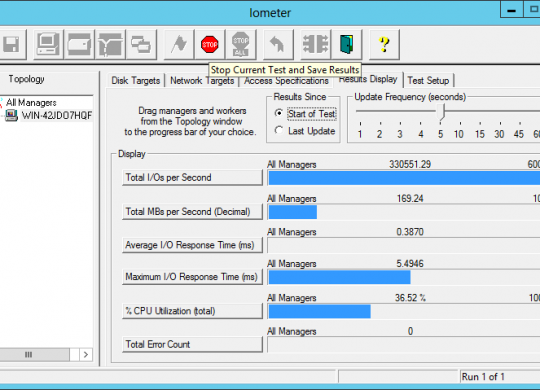Duplicate the selected worker icon
Viewport: 540px width, 390px height.
pyautogui.click(x=141, y=44)
